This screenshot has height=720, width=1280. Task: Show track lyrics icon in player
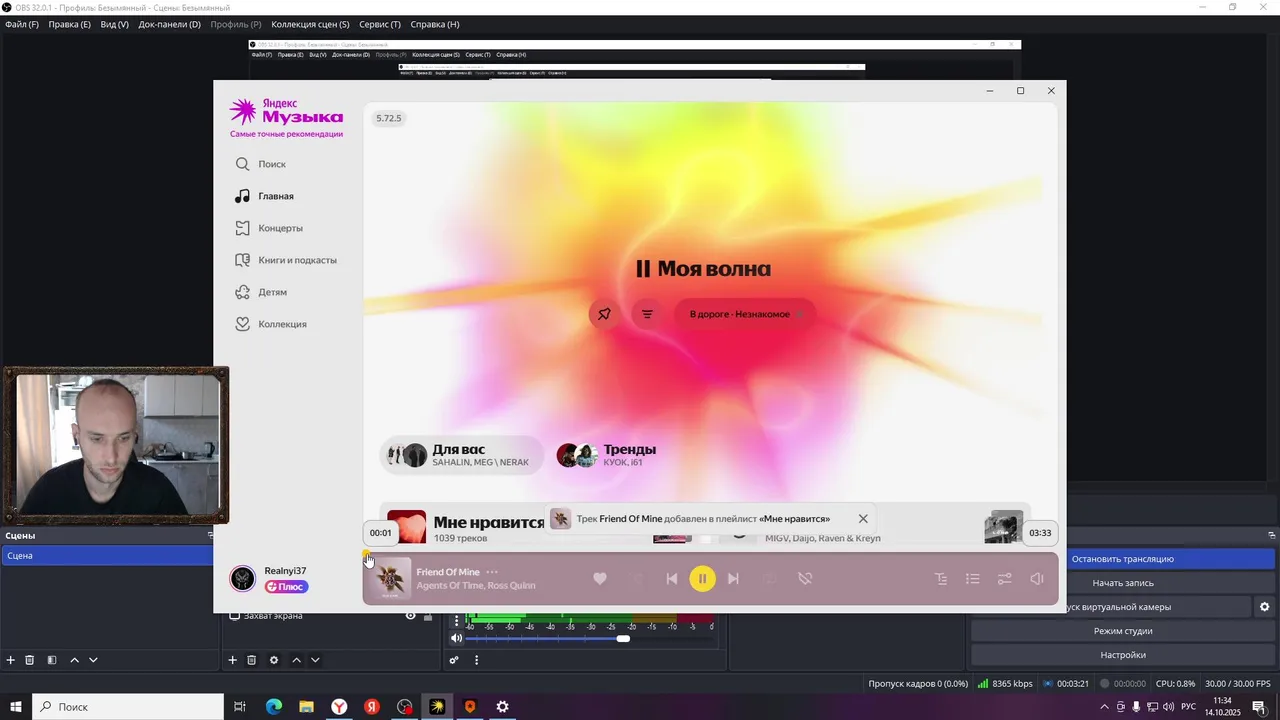click(x=940, y=579)
